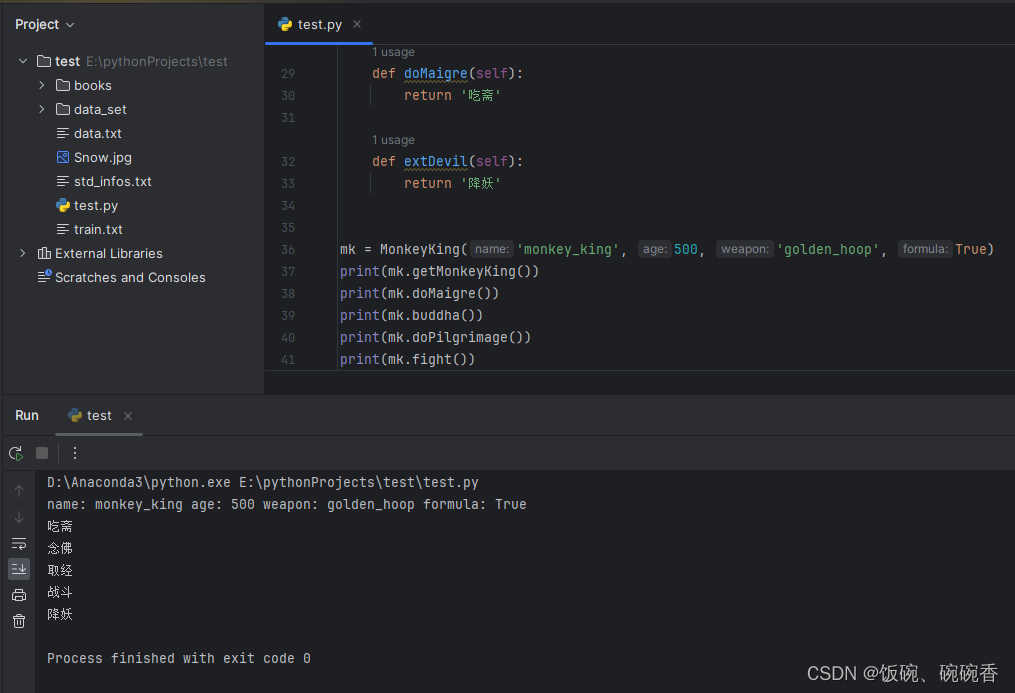Screen dimensions: 1015x693
Task: Select test.py in project tree
Action: [96, 205]
